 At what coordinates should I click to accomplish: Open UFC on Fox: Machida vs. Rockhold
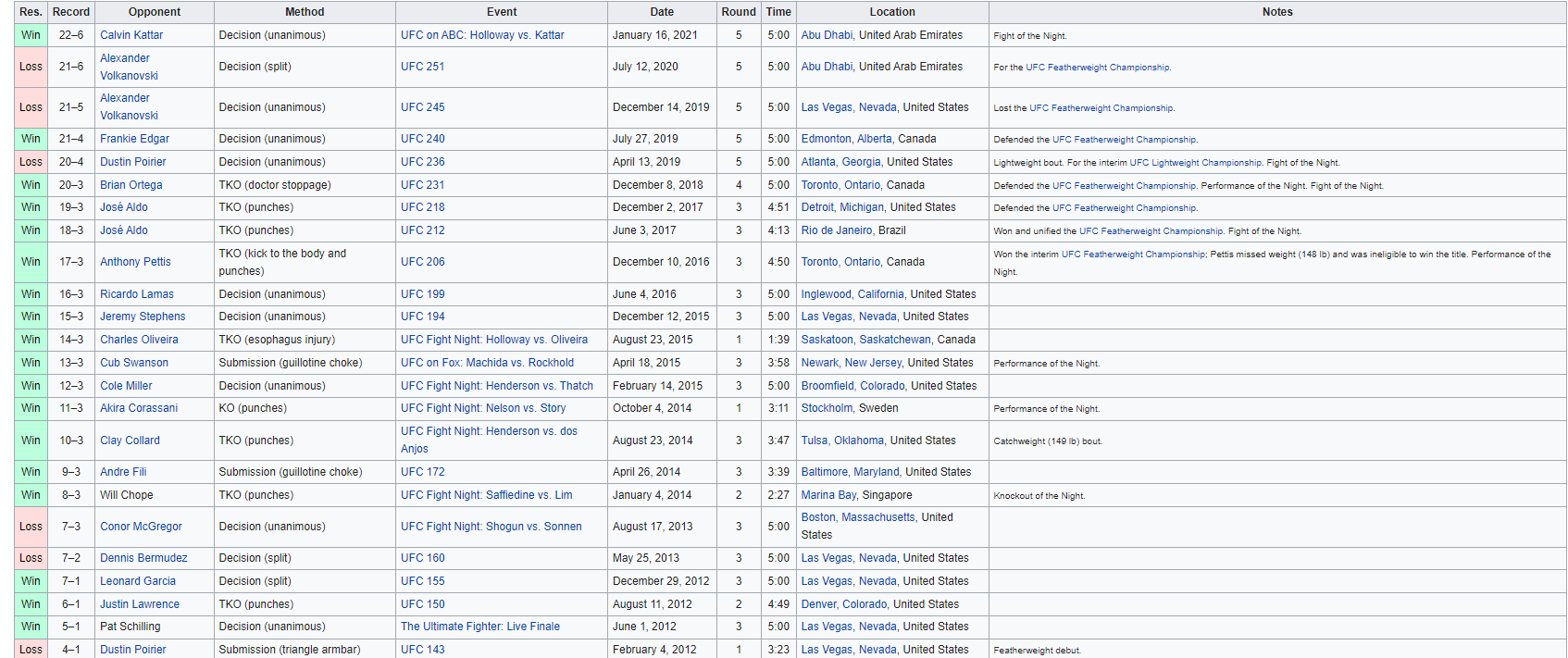tap(487, 363)
